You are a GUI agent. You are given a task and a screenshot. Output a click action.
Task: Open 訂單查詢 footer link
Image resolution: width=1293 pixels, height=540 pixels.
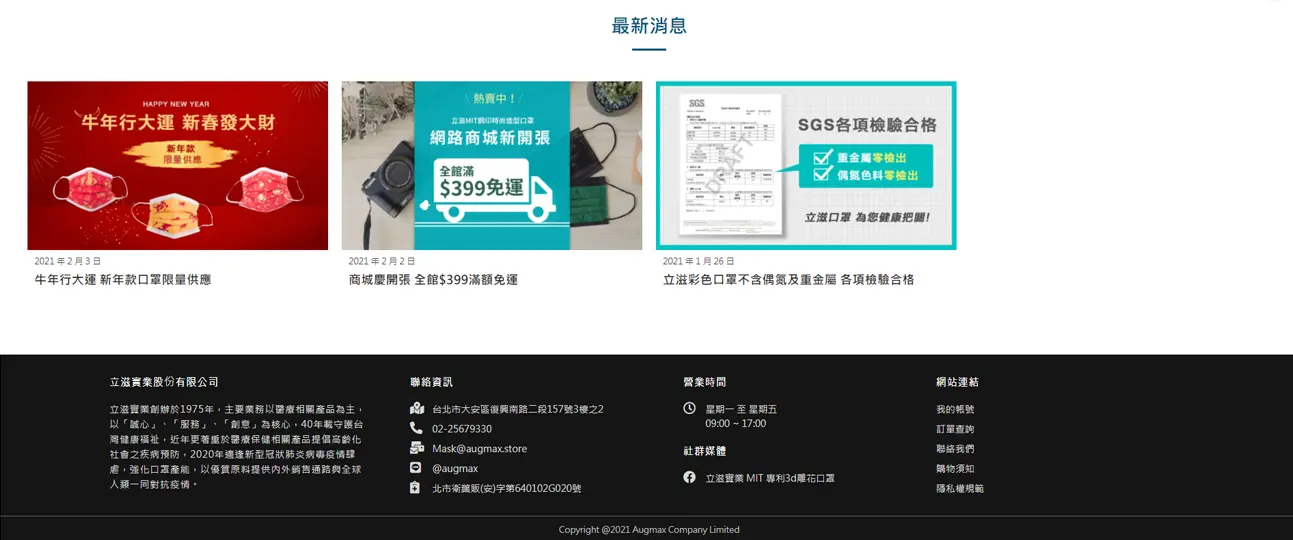(955, 429)
